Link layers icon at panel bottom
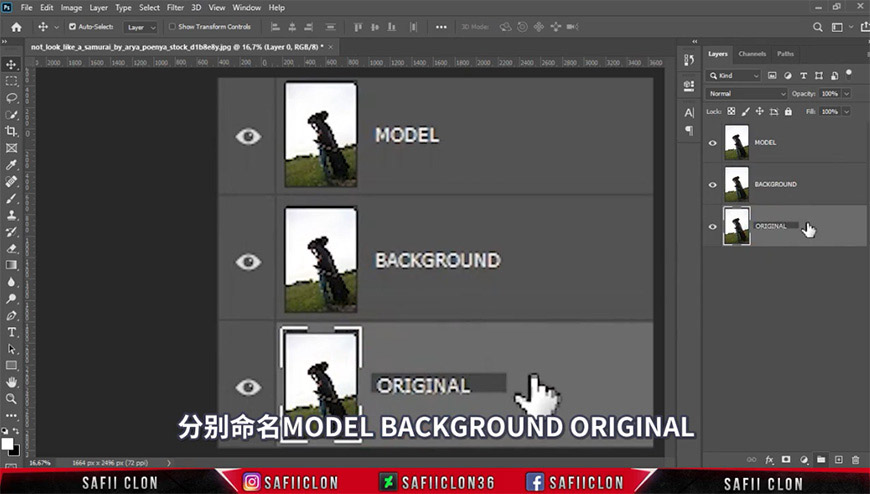 pos(751,460)
